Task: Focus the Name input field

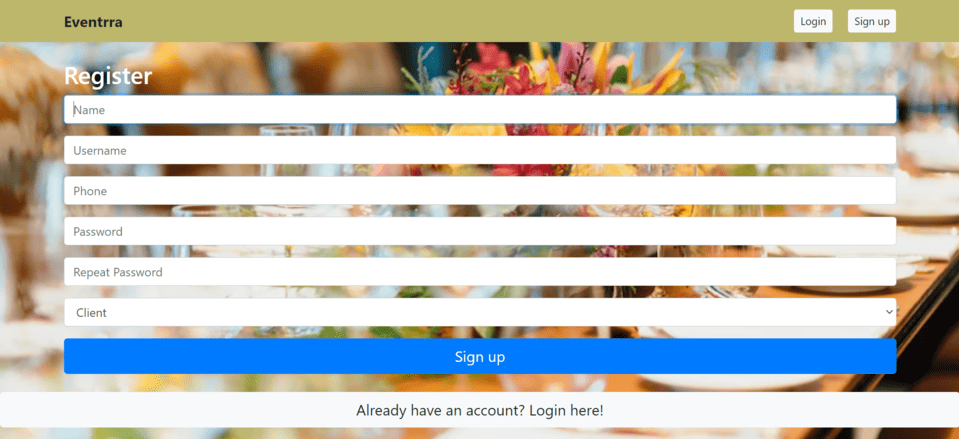Action: coord(480,110)
